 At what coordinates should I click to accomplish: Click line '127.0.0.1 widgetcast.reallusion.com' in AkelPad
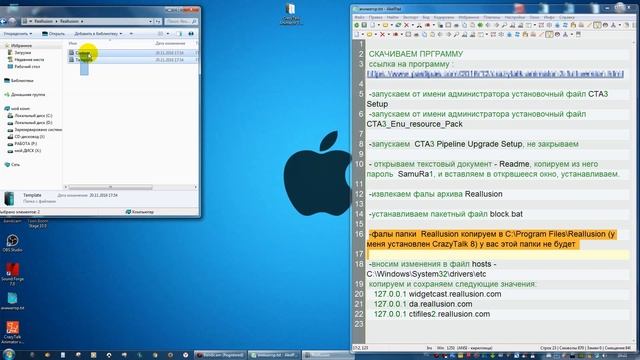[438, 294]
